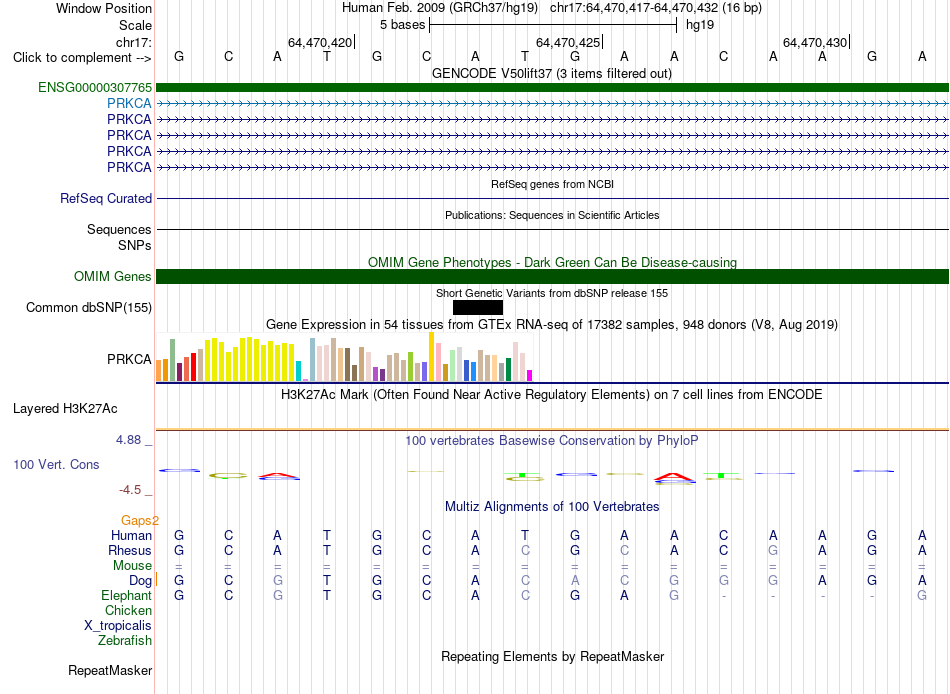
Task: Click the green ENSG00000307765 gene bar
Action: click(x=552, y=87)
